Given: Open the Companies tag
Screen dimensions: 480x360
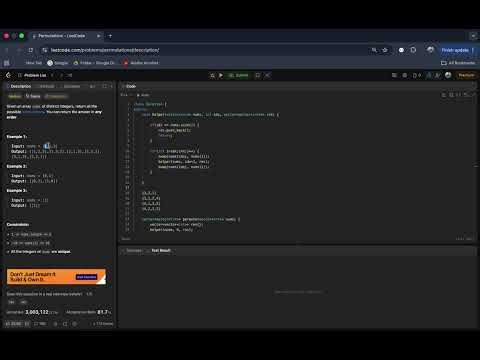Looking at the screenshot, I should coord(56,96).
